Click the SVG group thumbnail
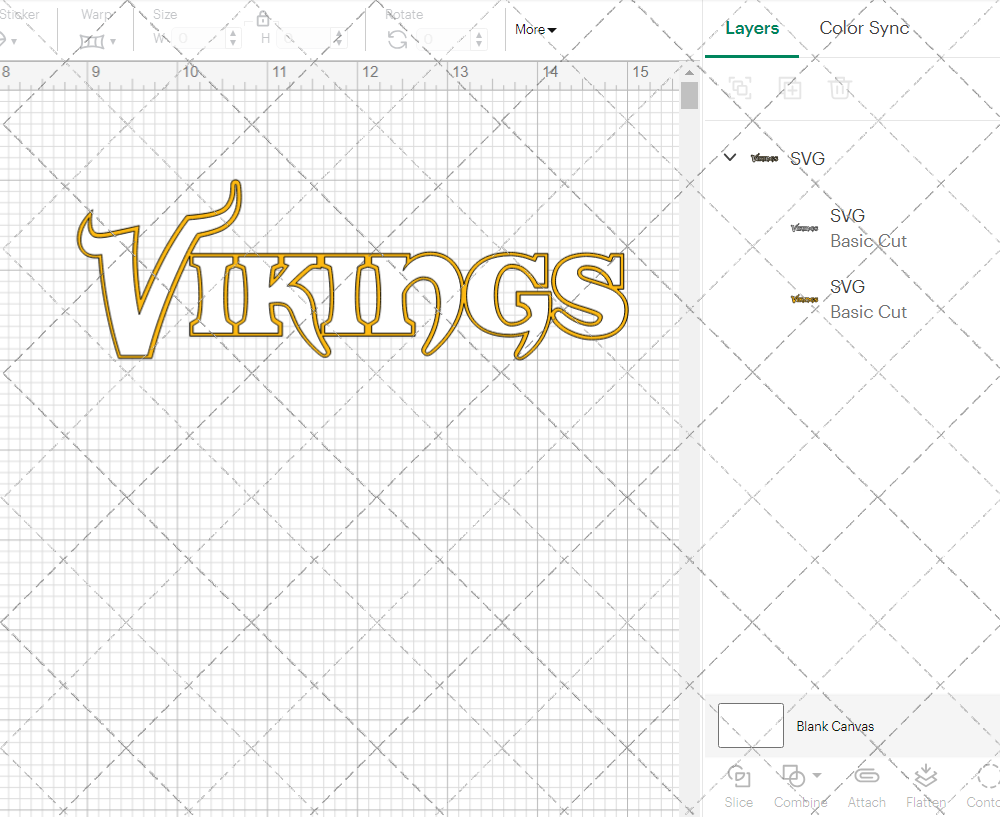1000x817 pixels. point(764,158)
